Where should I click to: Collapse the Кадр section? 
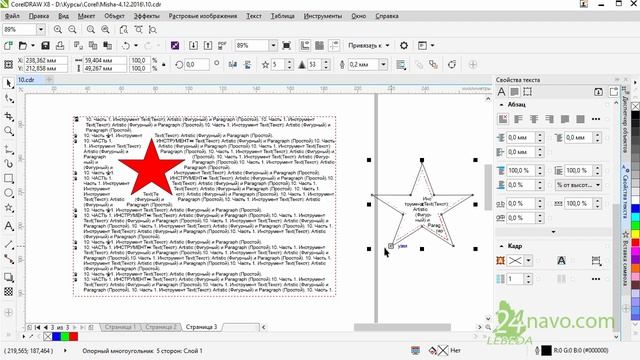point(501,246)
